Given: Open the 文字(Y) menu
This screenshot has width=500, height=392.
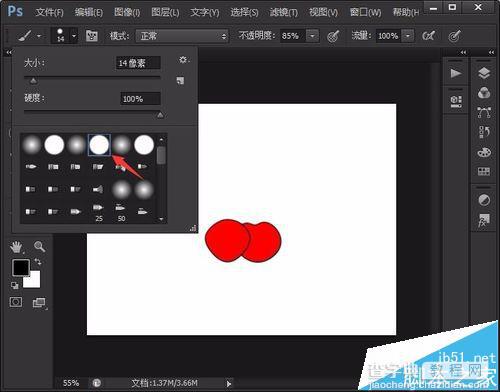Looking at the screenshot, I should pyautogui.click(x=205, y=12).
